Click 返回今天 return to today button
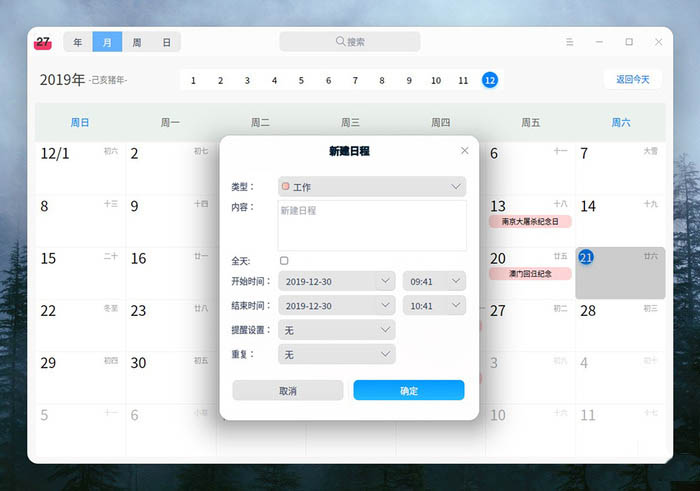This screenshot has height=491, width=700. tap(633, 79)
